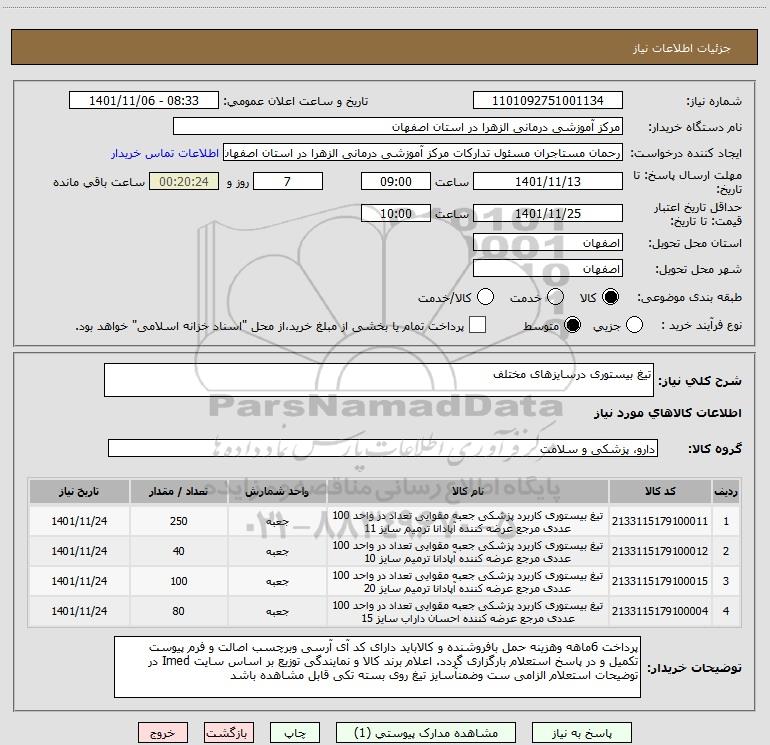Click need date in row 1
The width and height of the screenshot is (770, 745).
79,521
